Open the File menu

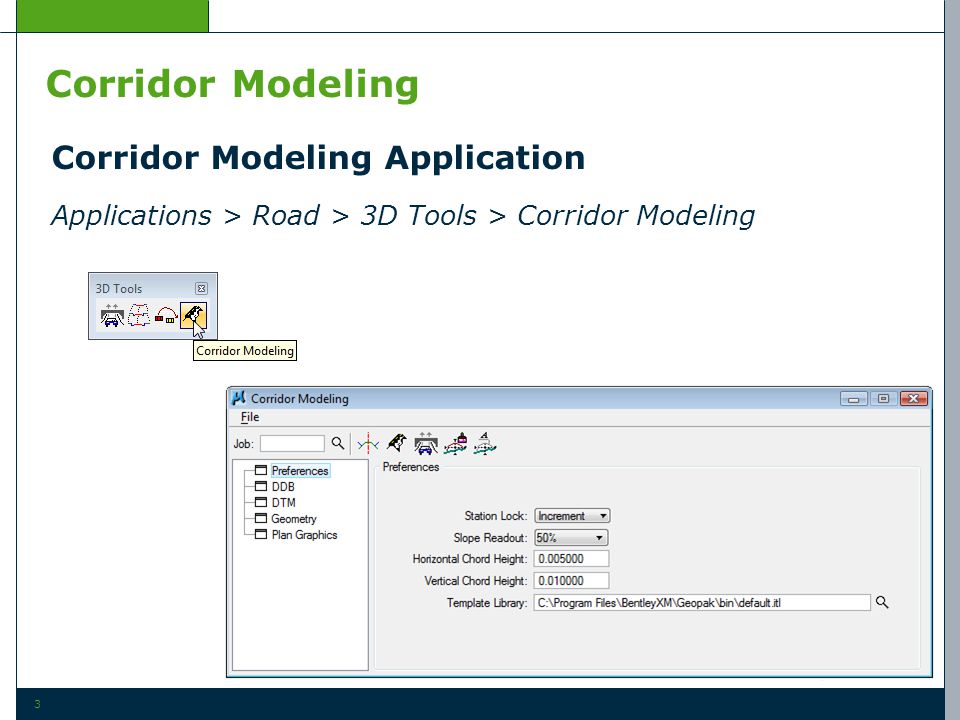click(x=250, y=417)
